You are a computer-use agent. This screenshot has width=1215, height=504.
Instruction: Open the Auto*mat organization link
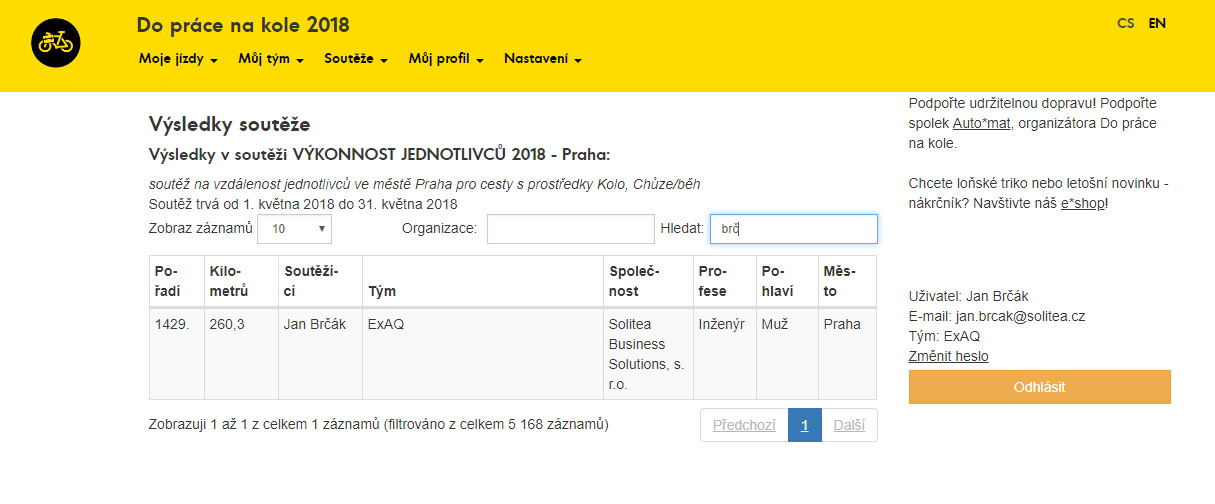tap(982, 123)
